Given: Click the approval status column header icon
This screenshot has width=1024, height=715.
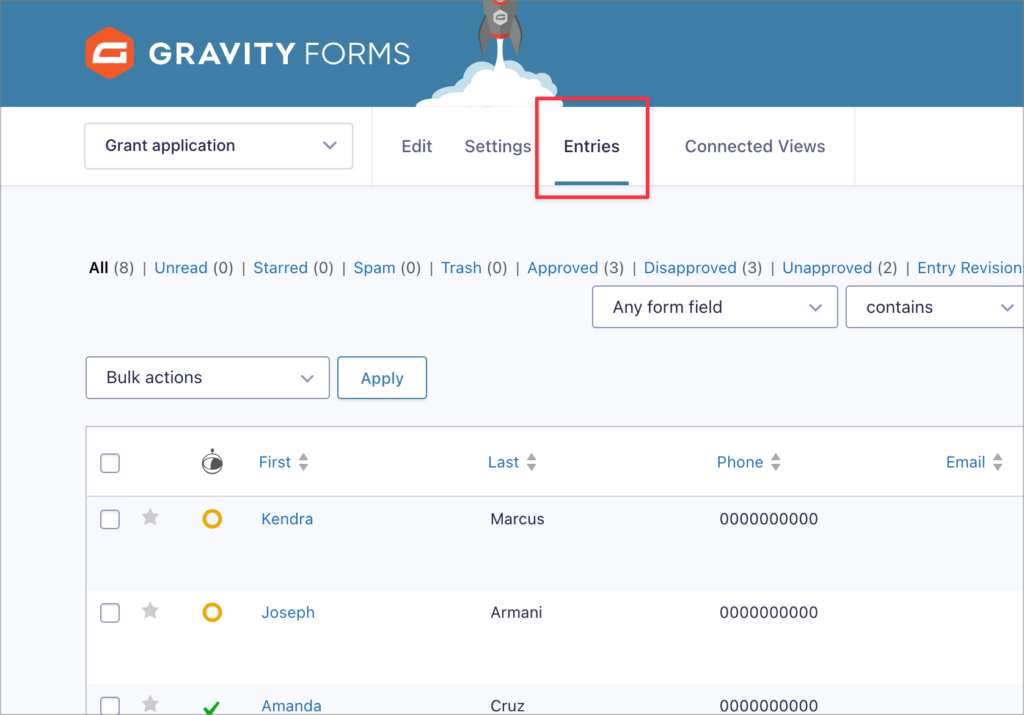Looking at the screenshot, I should coord(212,462).
